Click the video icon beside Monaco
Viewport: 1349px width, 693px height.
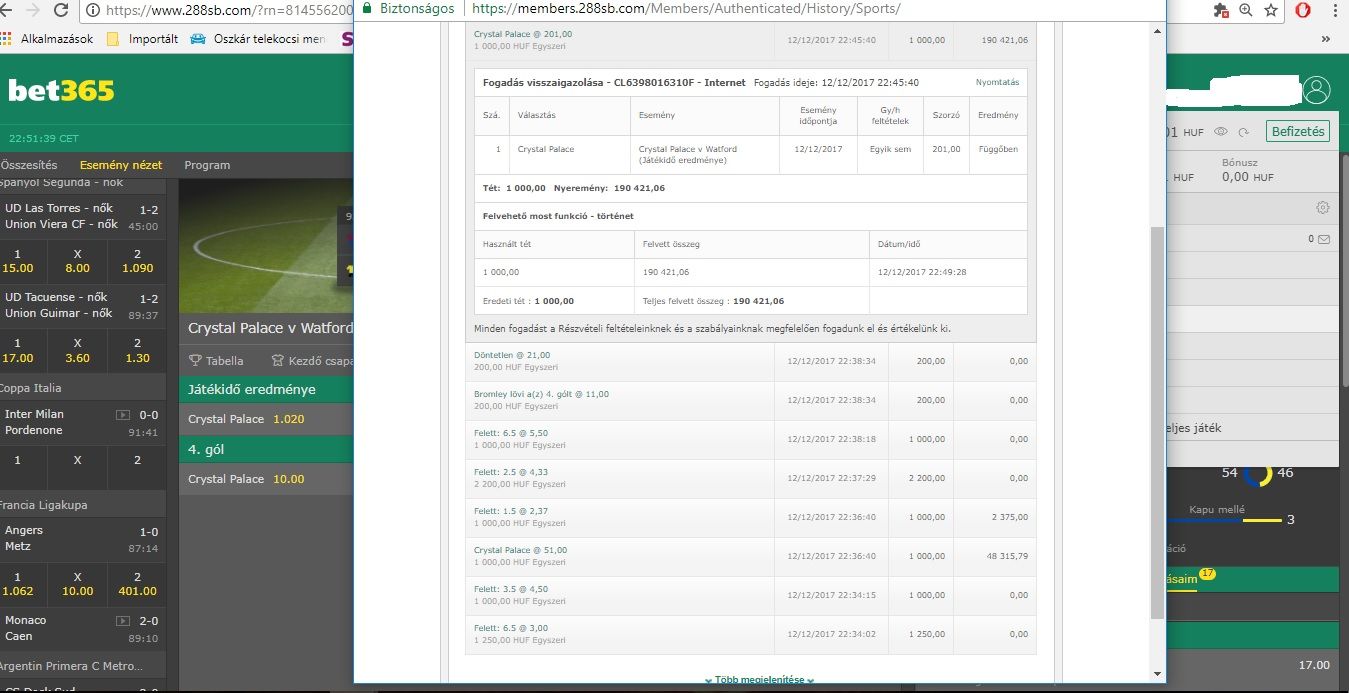(x=123, y=620)
